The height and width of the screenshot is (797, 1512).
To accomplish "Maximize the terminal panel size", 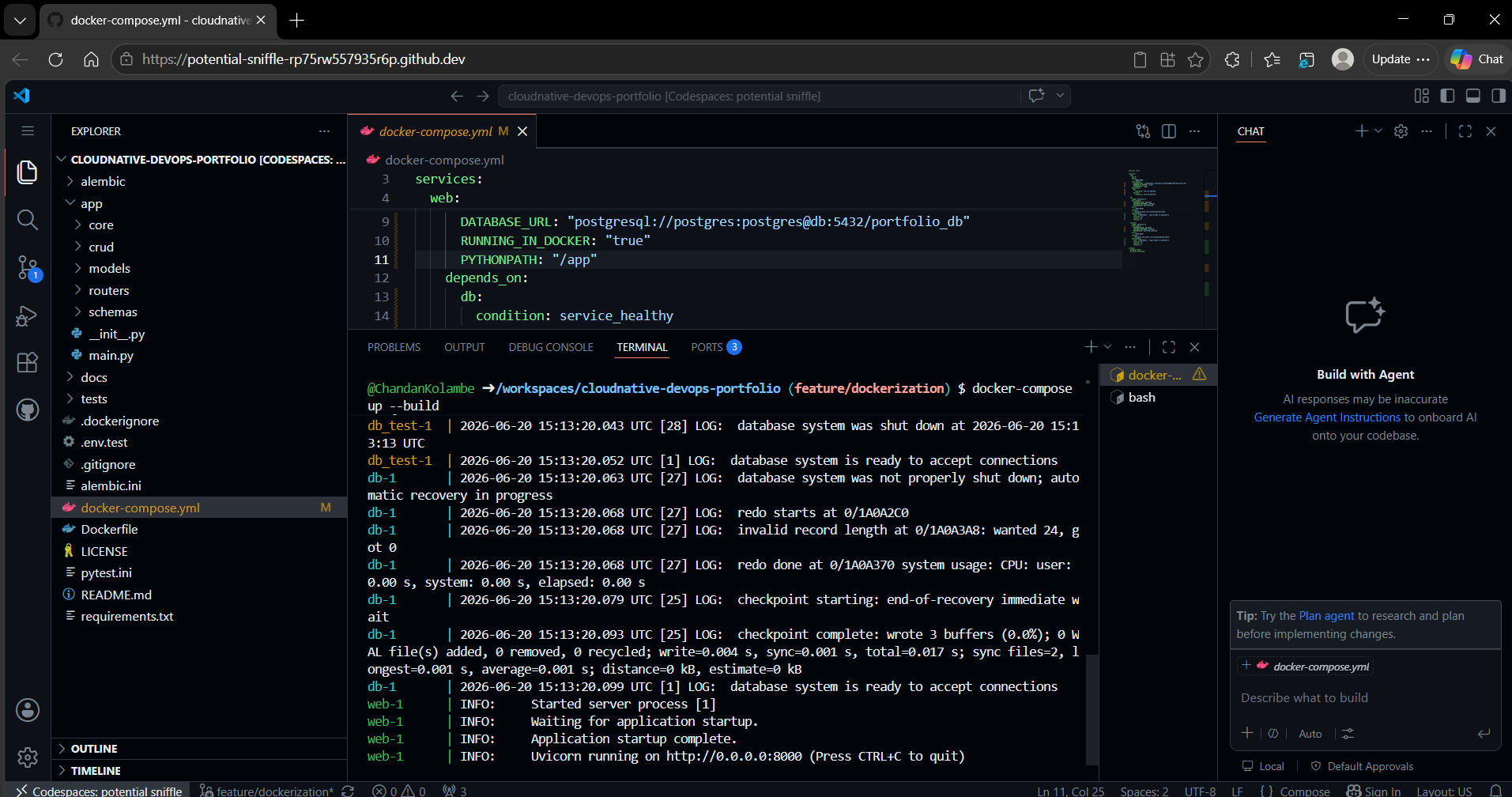I will click(x=1169, y=347).
